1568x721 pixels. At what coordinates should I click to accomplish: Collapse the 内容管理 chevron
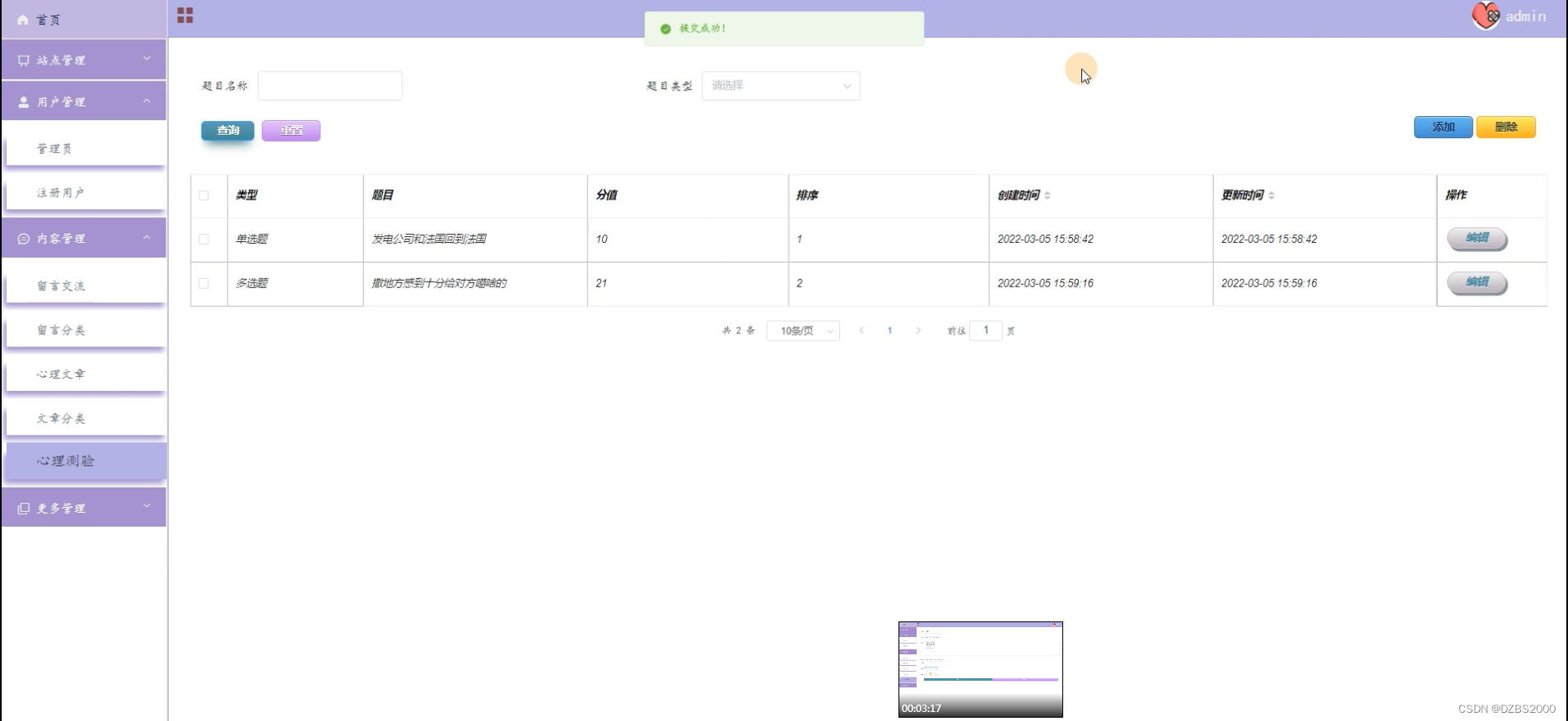pos(147,237)
